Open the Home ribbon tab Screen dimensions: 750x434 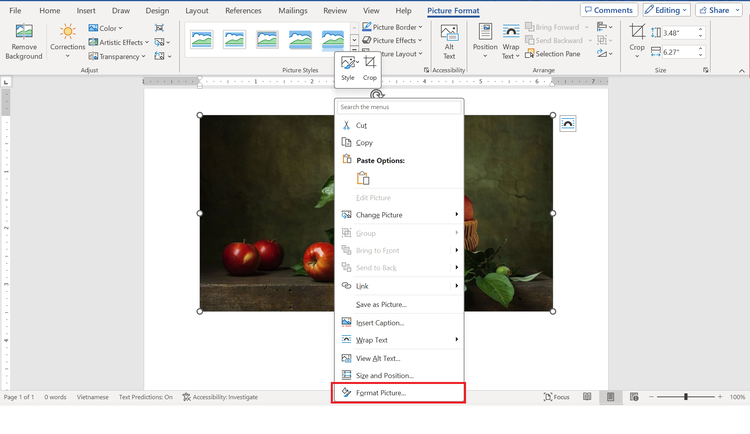click(x=50, y=11)
